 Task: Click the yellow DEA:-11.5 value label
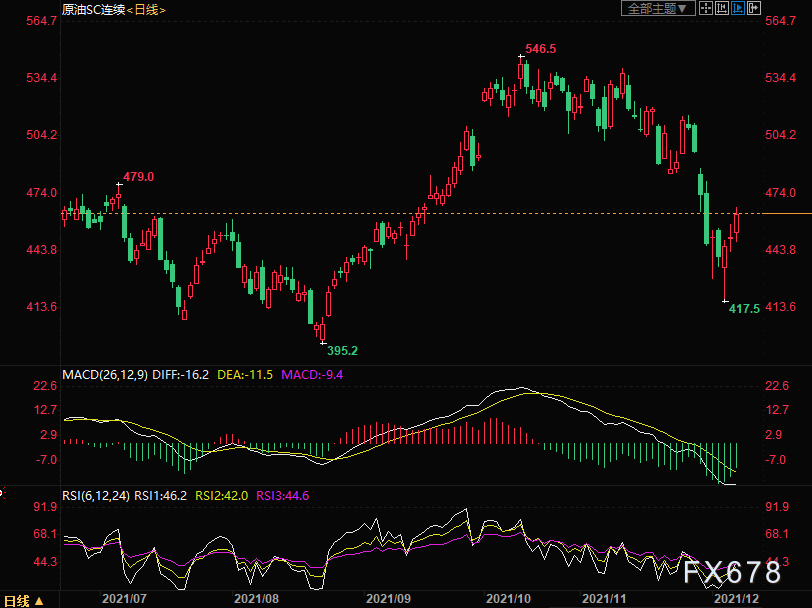pos(245,374)
